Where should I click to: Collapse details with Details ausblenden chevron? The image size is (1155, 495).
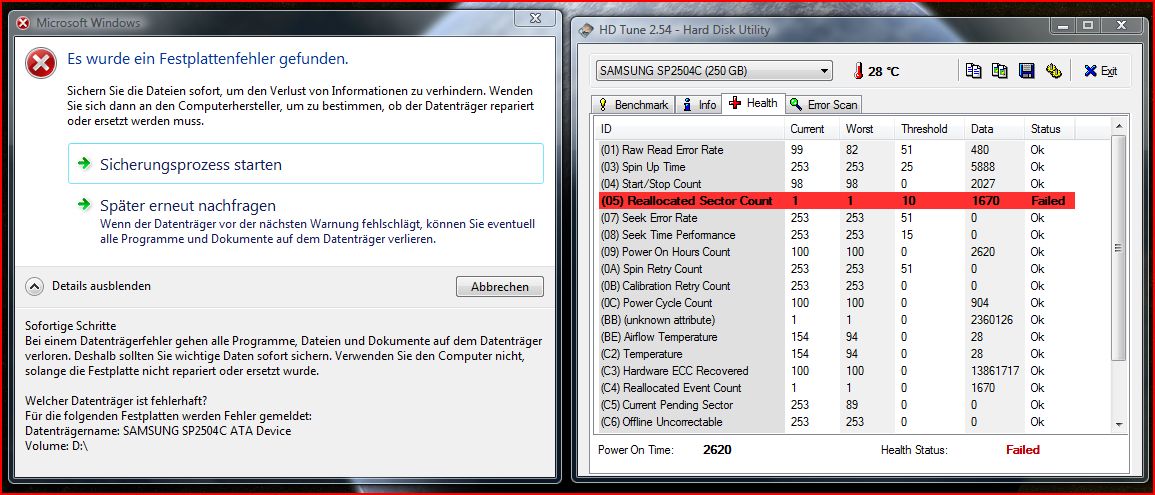tap(35, 286)
